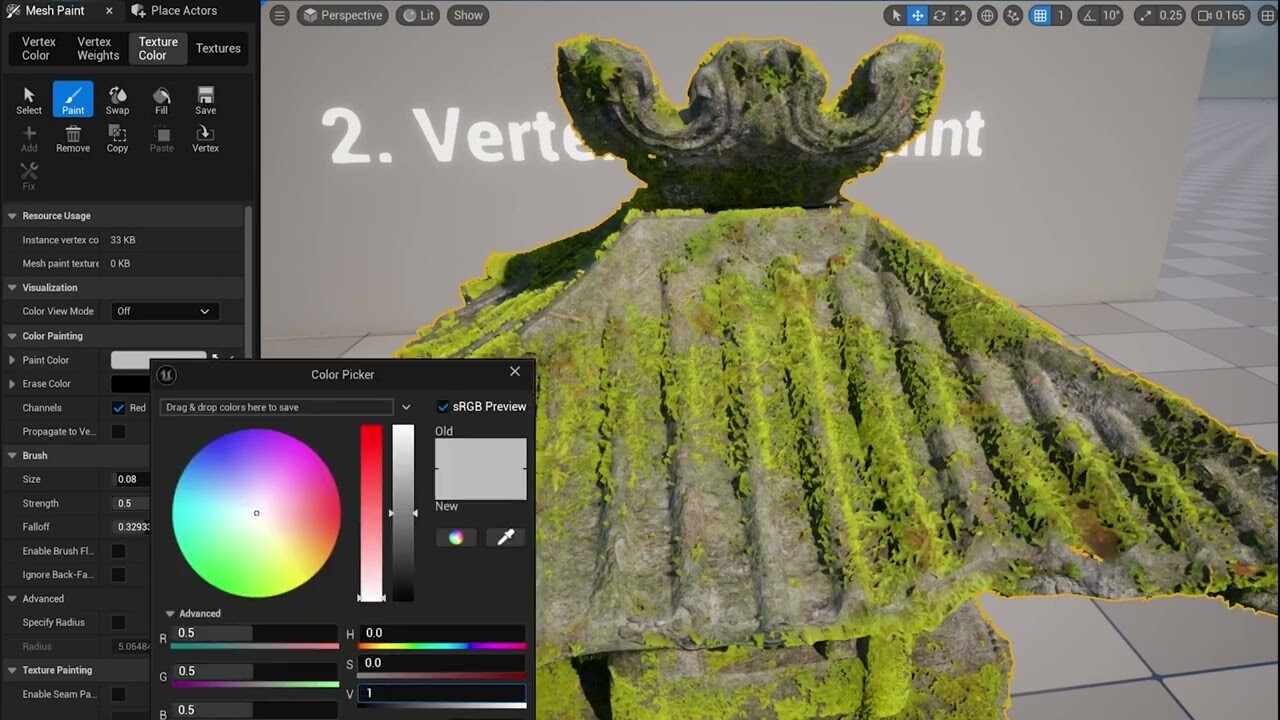This screenshot has height=720, width=1280.
Task: Select the Paint tool in Mesh Paint toolbar
Action: click(71, 97)
